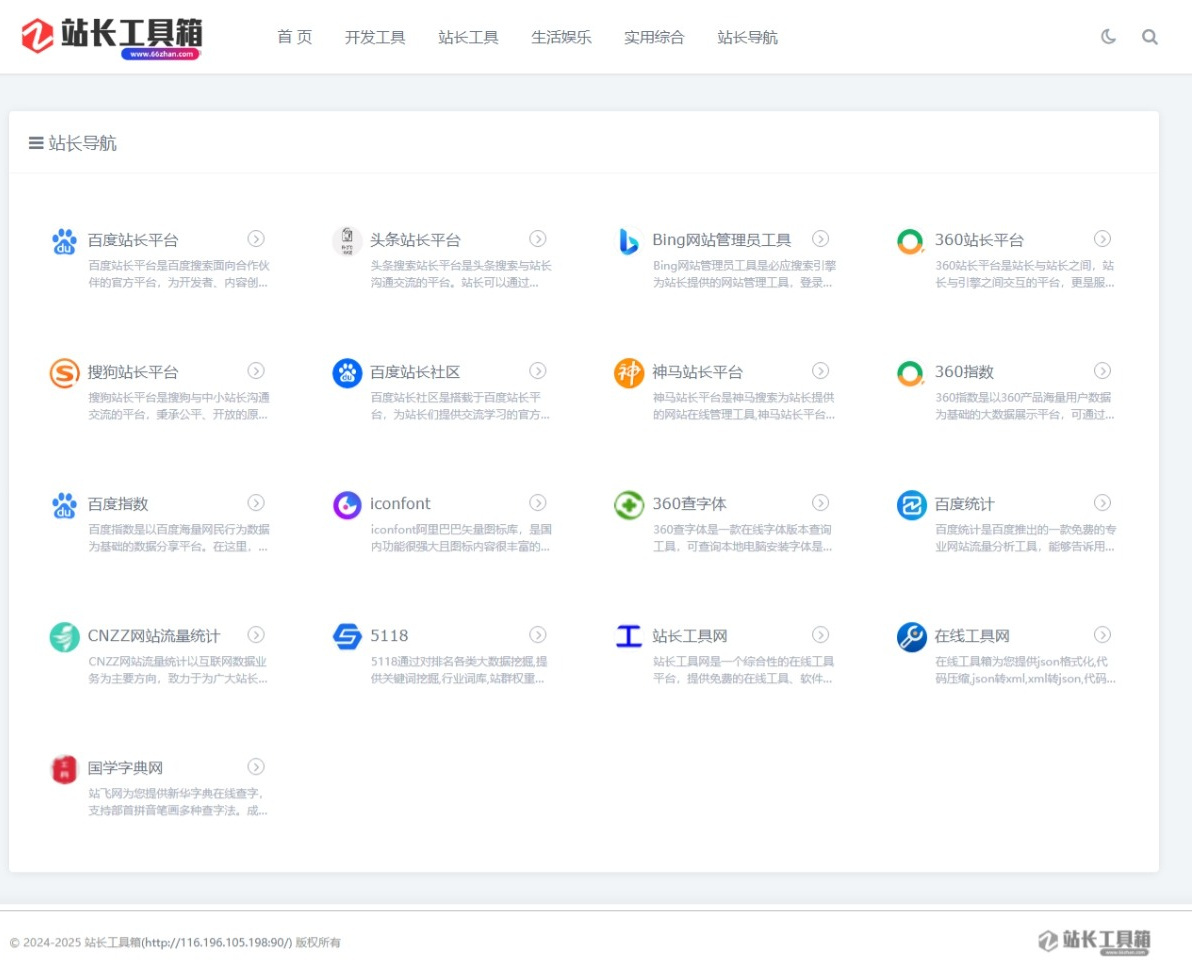Click the 在线工具网 wrench icon
The width and height of the screenshot is (1192, 979).
coord(911,637)
